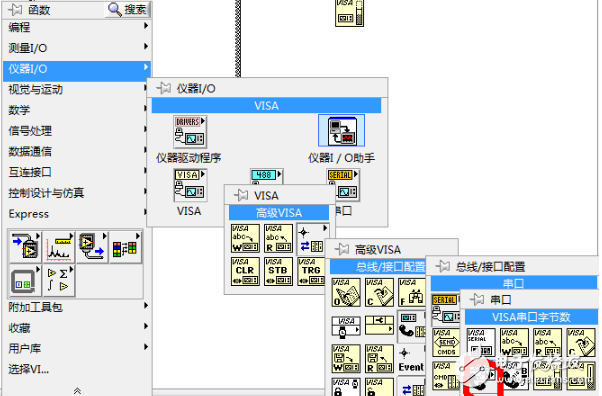Image resolution: width=602 pixels, height=396 pixels.
Task: Pin the 串口 palette with its thumbtack
Action: tap(477, 299)
